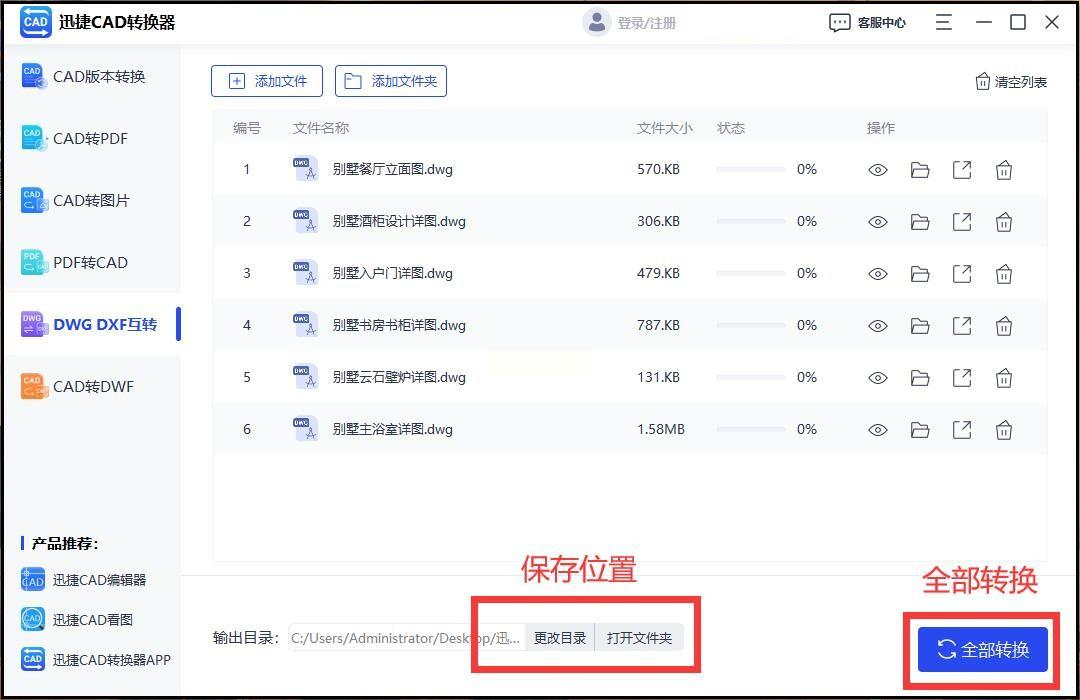Switch to CAD转DWF tab

[92, 387]
